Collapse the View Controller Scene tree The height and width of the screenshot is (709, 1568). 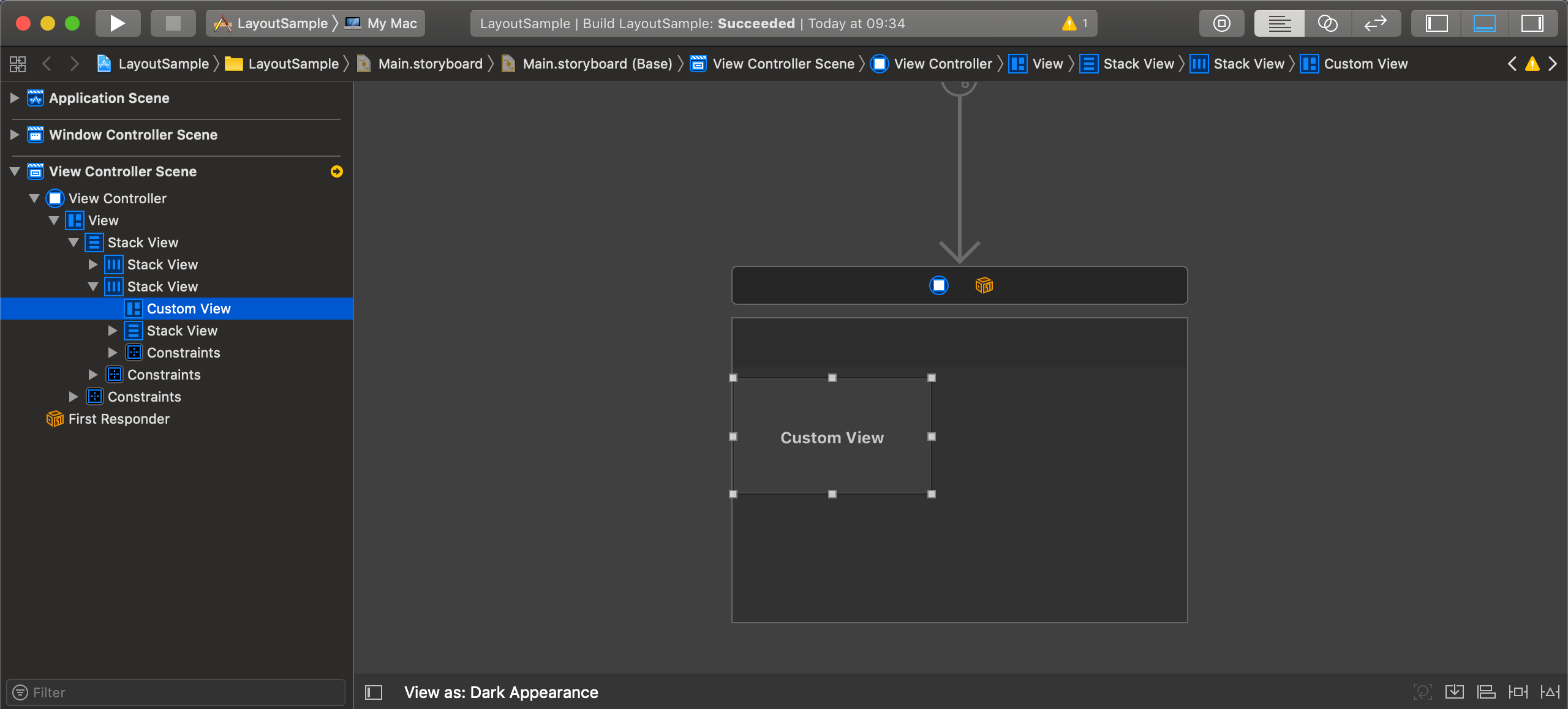pyautogui.click(x=15, y=171)
